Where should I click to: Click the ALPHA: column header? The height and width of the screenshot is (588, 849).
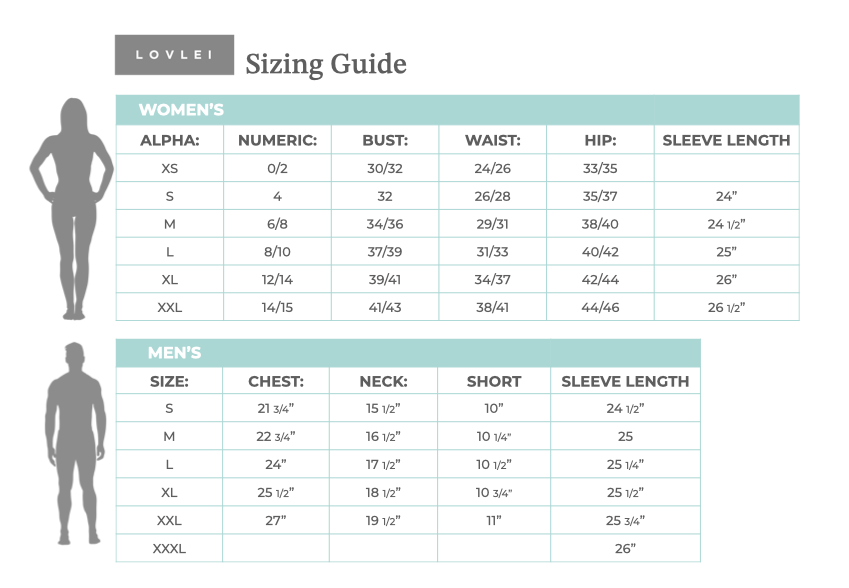click(169, 141)
